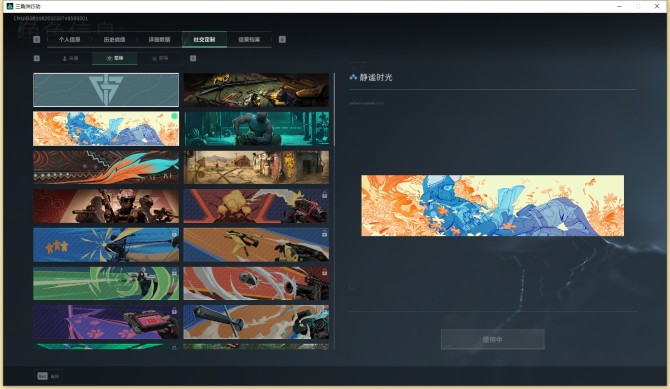This screenshot has width=670, height=389.
Task: Click the lock icon on explosion banner
Action: pyautogui.click(x=324, y=195)
